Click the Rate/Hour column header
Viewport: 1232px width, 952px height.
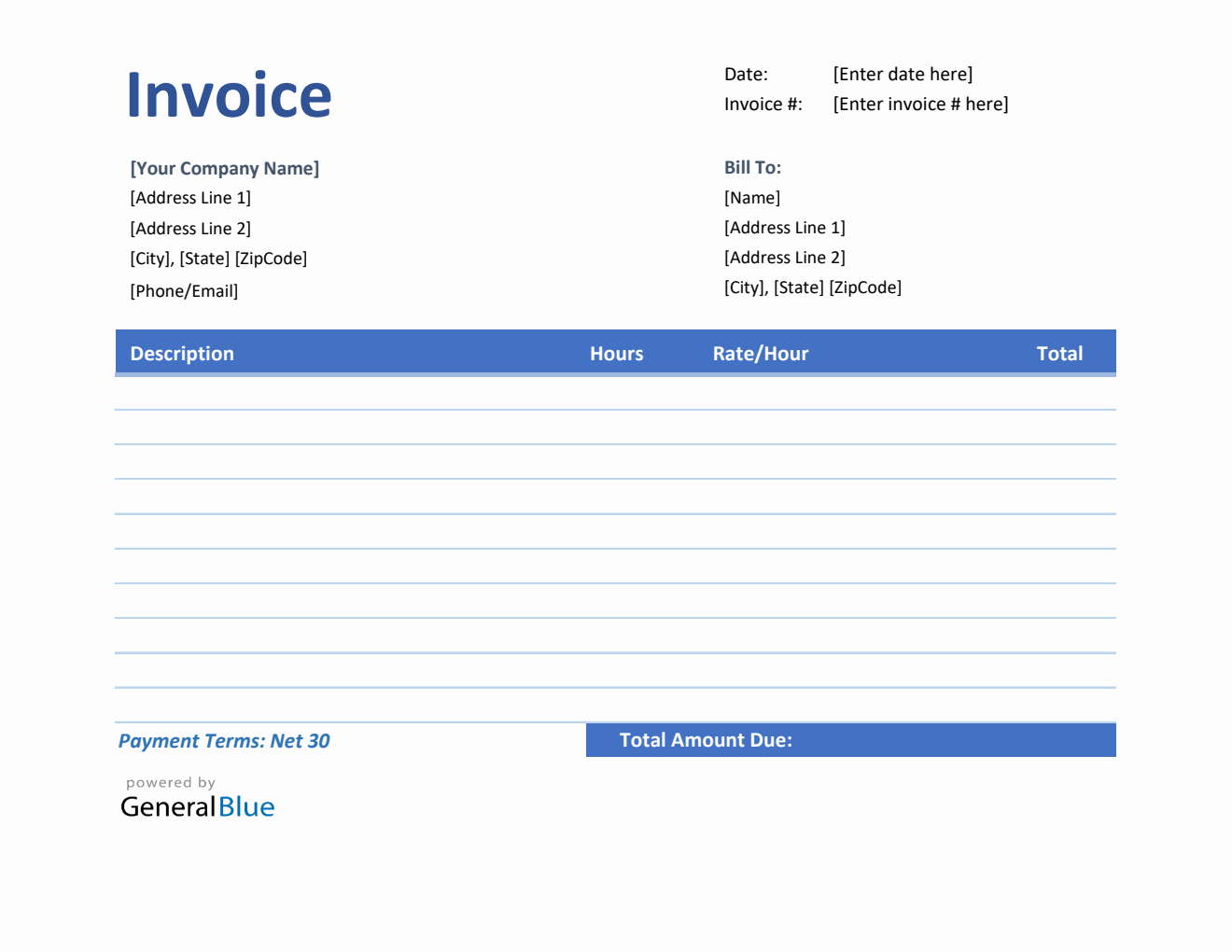click(760, 353)
